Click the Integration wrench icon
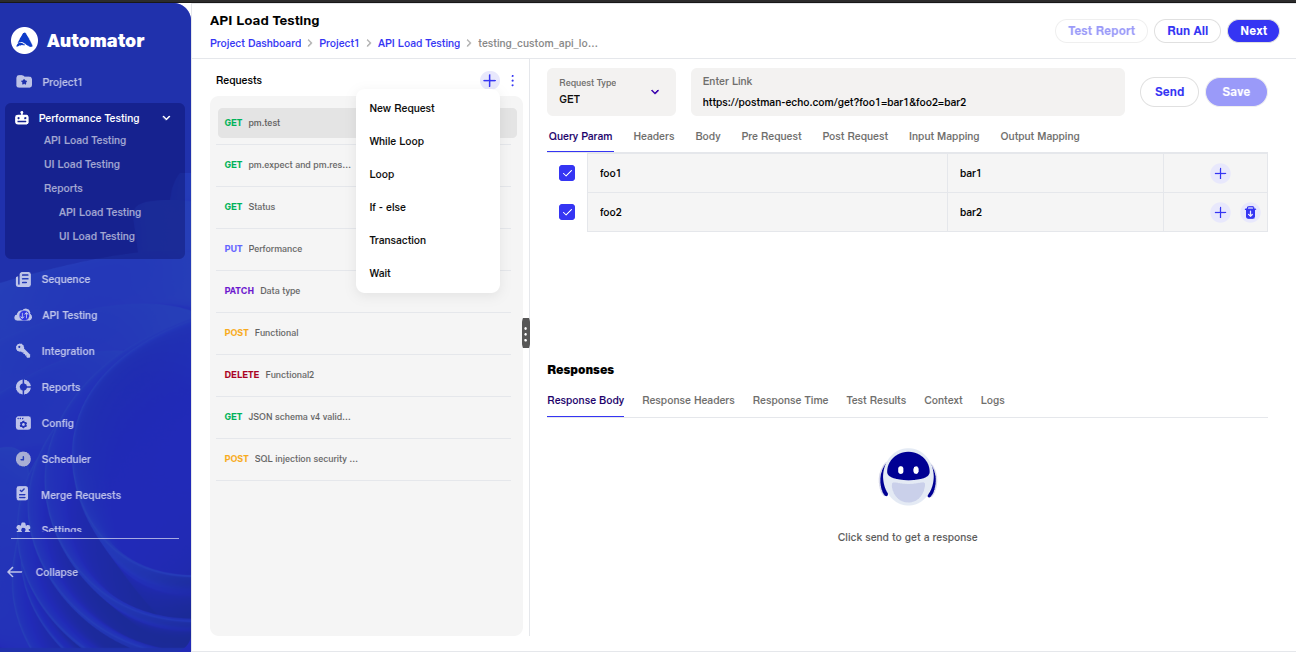 pyautogui.click(x=23, y=351)
